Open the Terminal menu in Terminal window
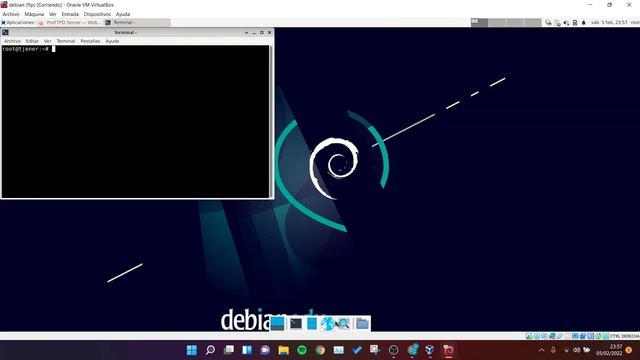 66,41
